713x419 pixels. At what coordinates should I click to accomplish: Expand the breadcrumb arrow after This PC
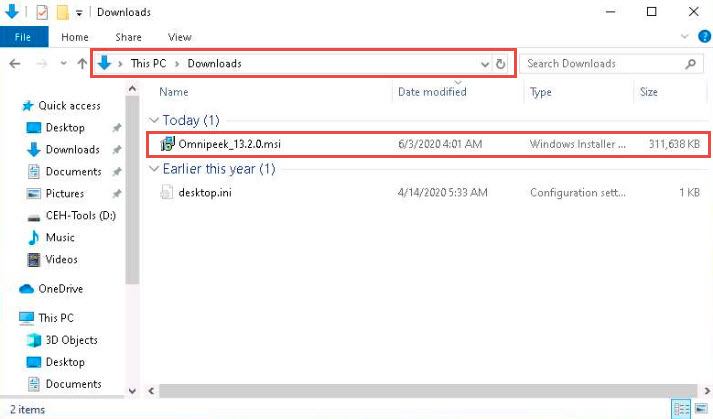tap(177, 64)
